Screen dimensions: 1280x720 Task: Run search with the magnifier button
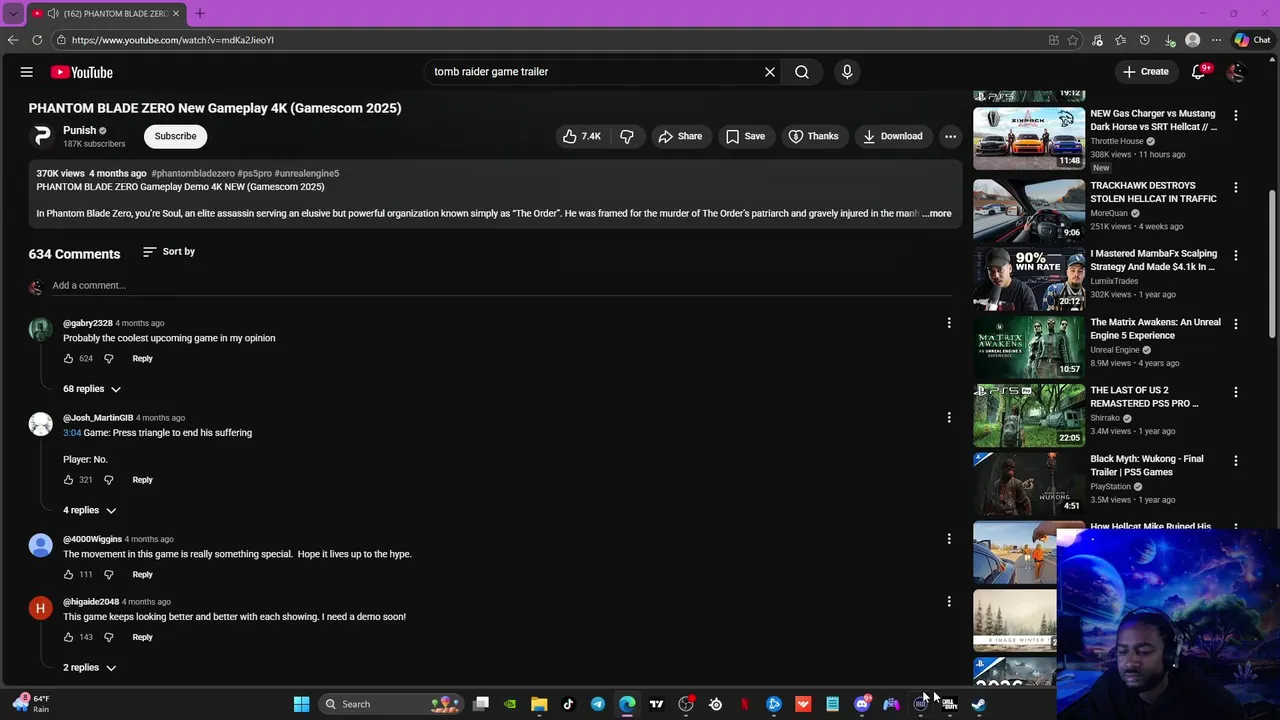pyautogui.click(x=802, y=72)
